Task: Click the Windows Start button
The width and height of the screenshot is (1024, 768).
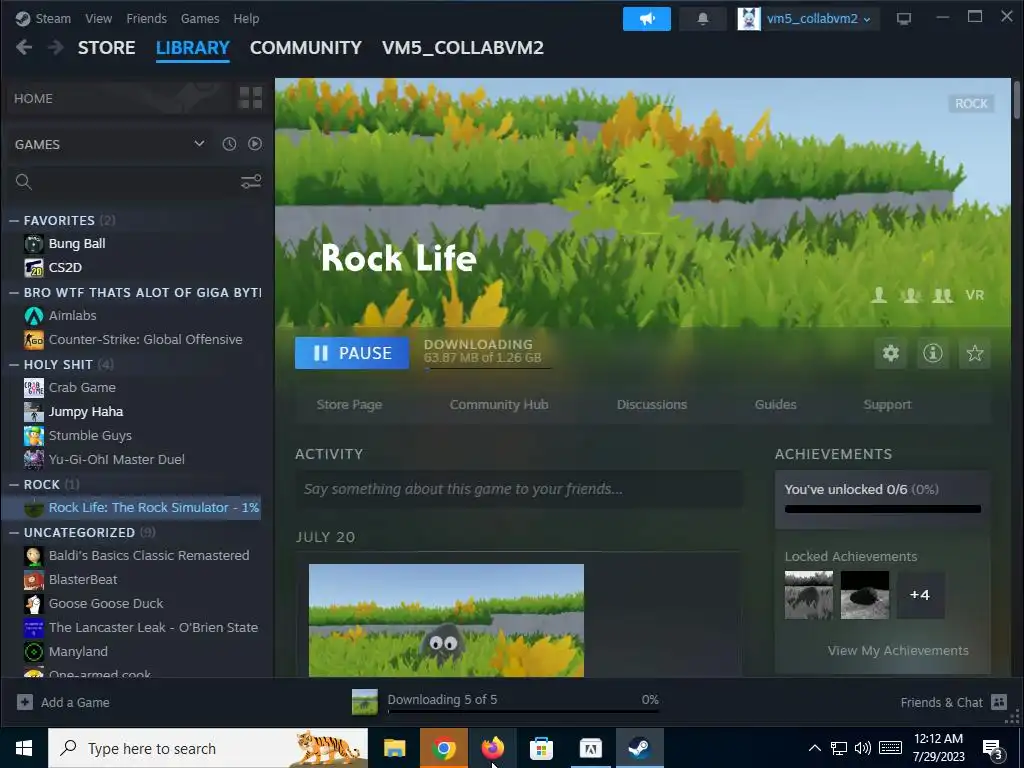Action: tap(24, 748)
